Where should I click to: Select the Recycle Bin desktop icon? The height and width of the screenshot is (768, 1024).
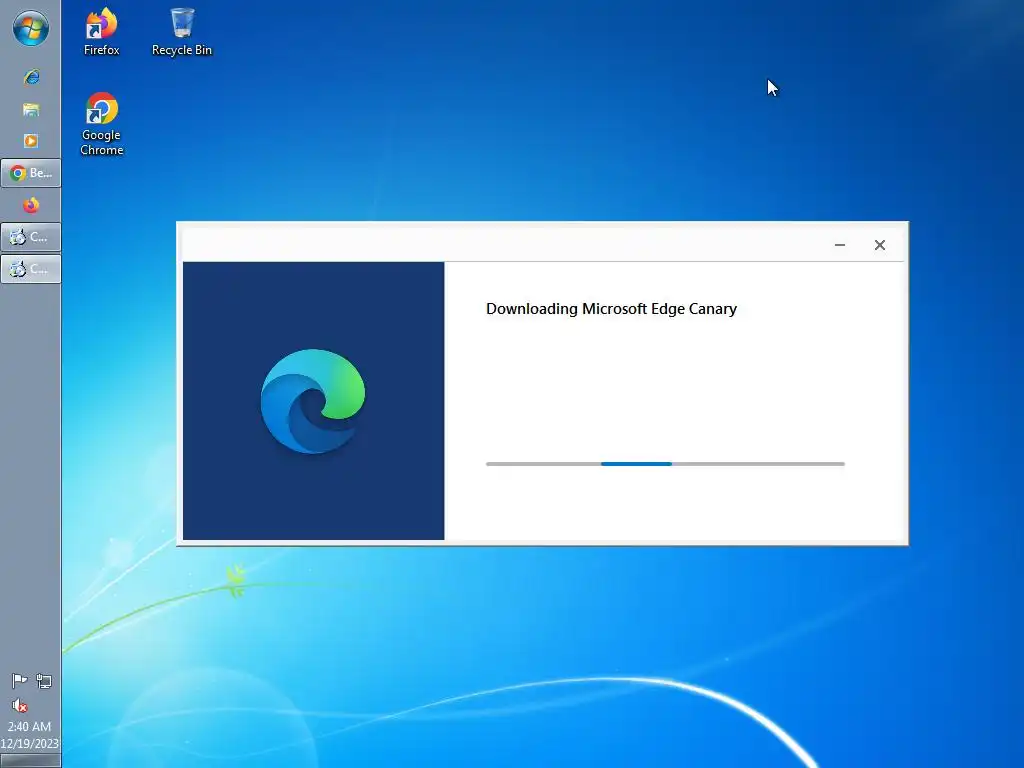182,32
